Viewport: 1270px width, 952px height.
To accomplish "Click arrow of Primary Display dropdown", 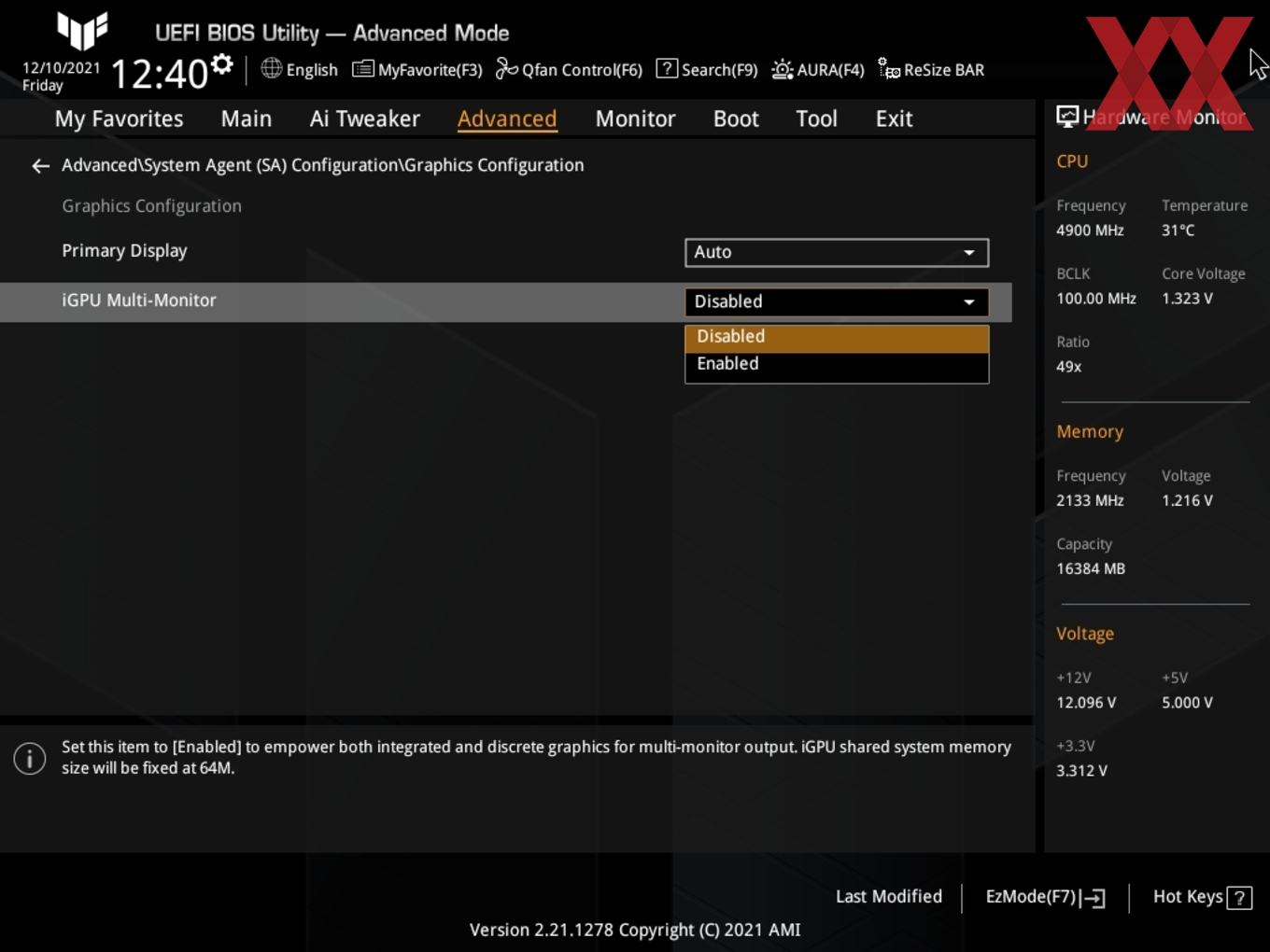I will click(969, 253).
